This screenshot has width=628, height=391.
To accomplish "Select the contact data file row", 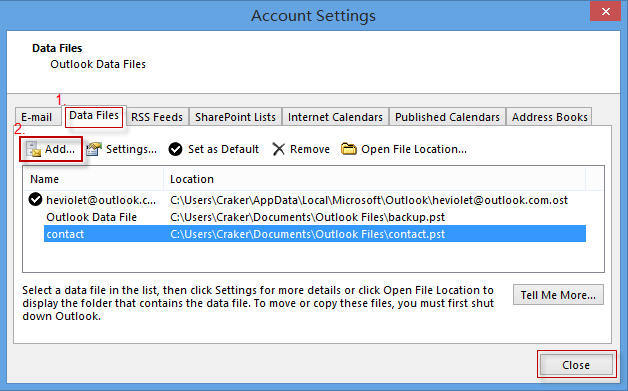I will pyautogui.click(x=315, y=234).
